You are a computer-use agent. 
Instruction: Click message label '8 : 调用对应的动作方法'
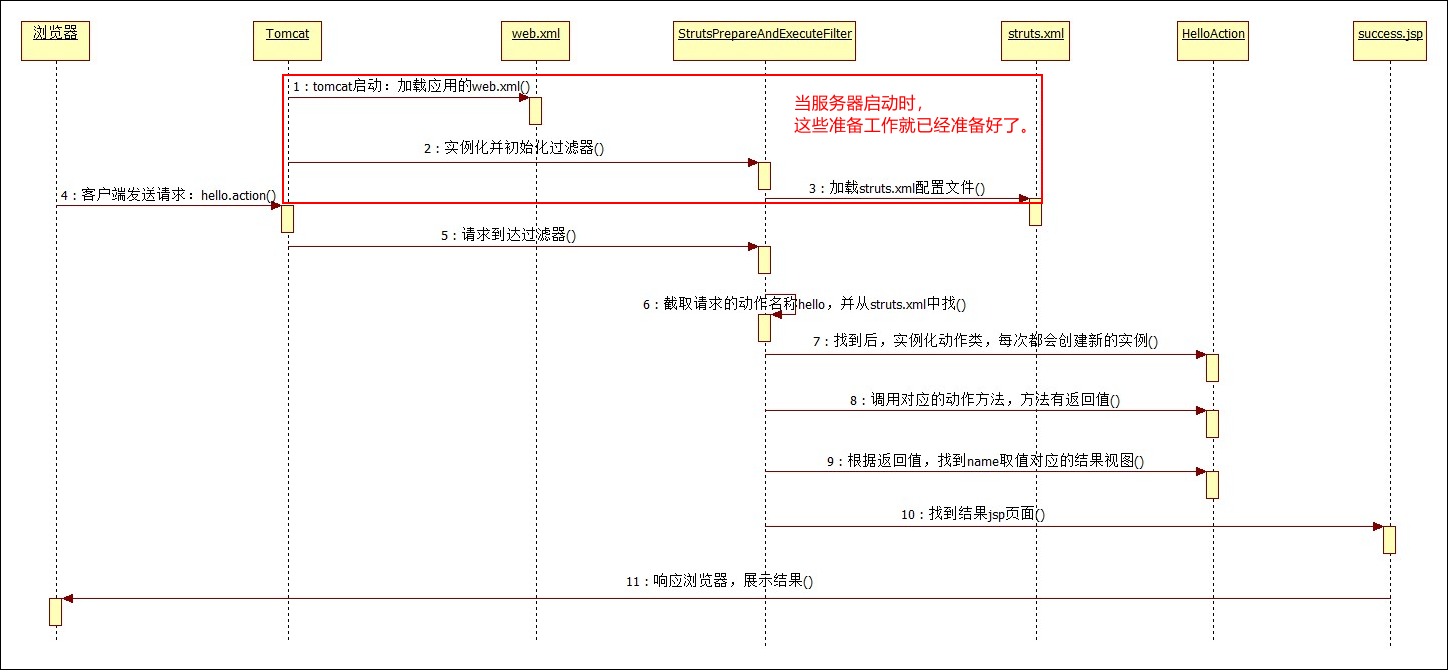[929, 399]
